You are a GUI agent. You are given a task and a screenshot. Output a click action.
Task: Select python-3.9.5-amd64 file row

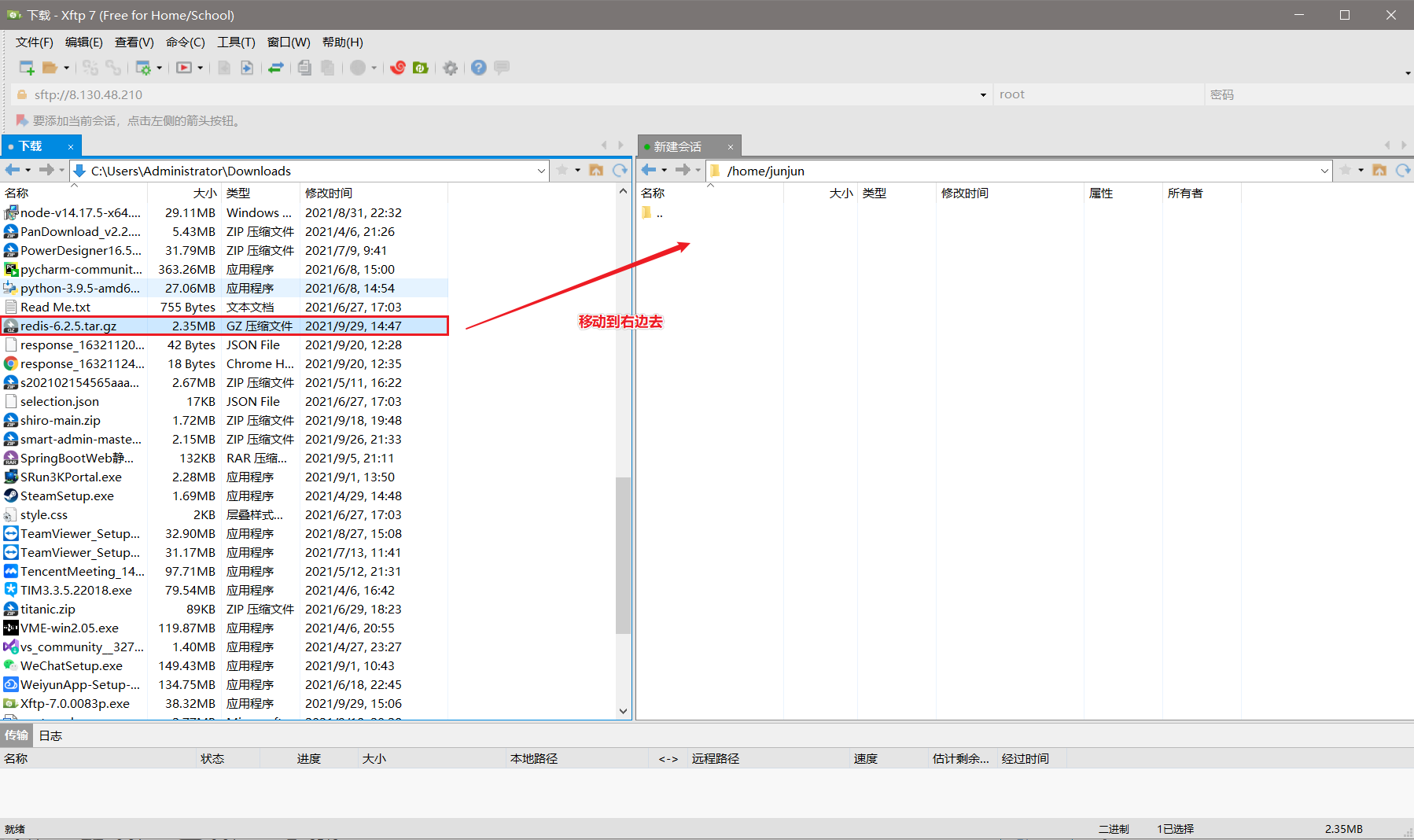[x=224, y=288]
